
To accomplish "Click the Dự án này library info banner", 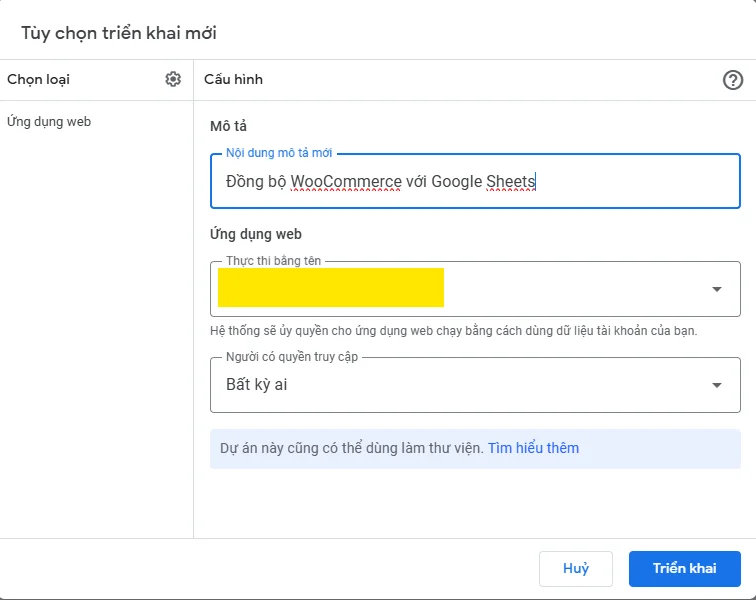I will click(475, 449).
